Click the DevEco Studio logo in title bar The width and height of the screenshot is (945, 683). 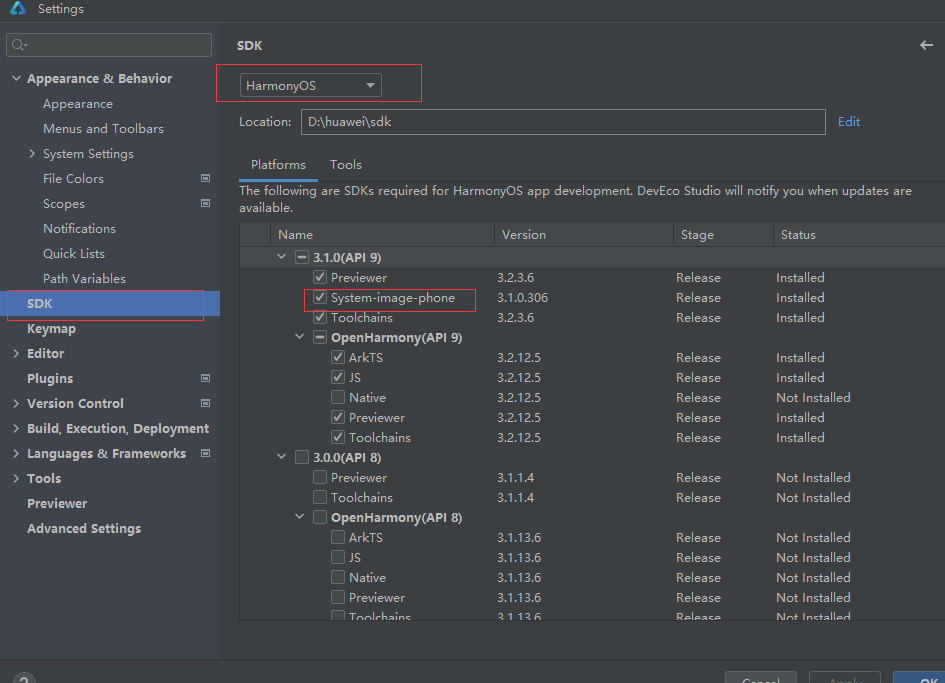pos(16,9)
